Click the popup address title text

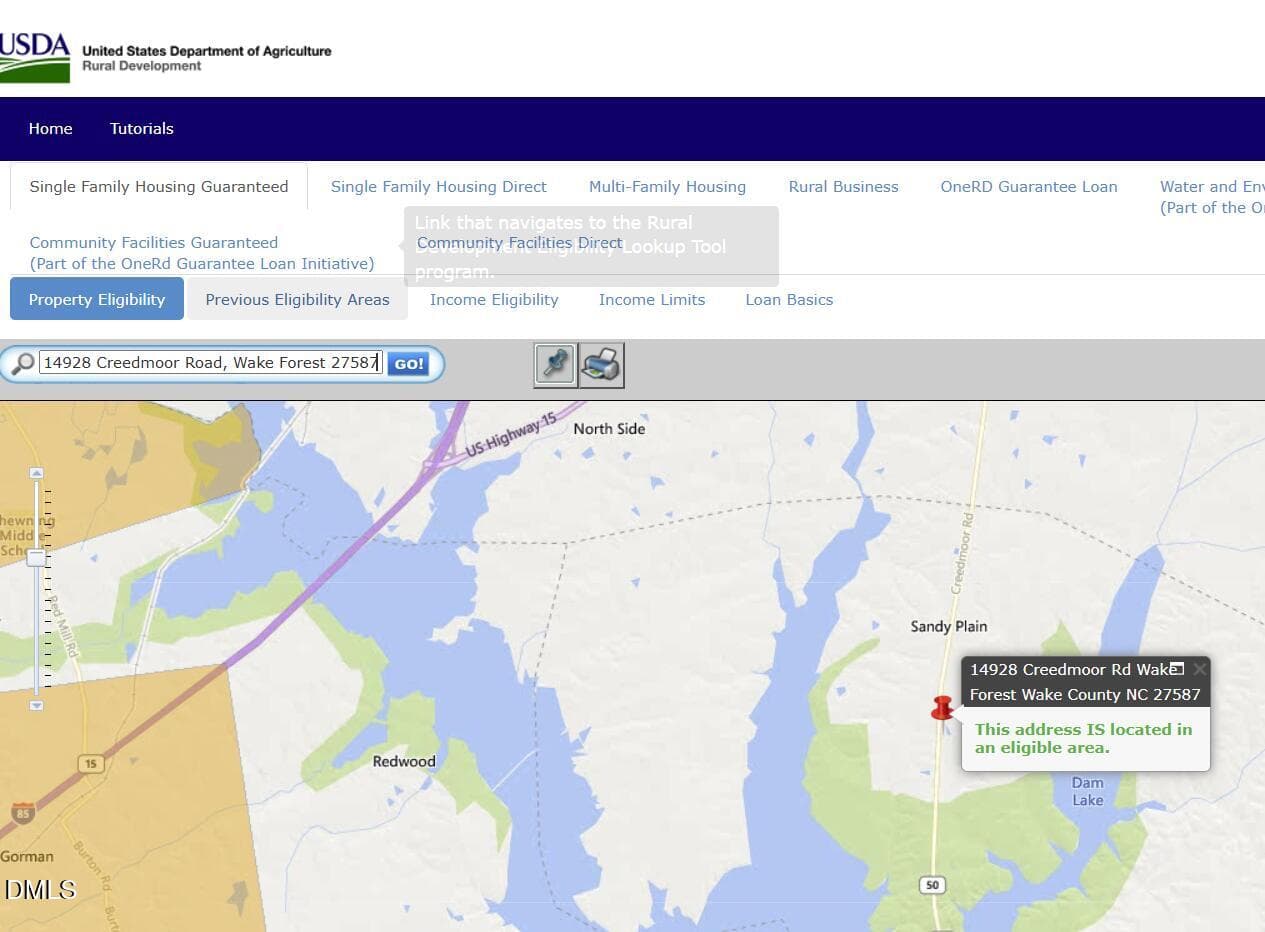[1085, 682]
